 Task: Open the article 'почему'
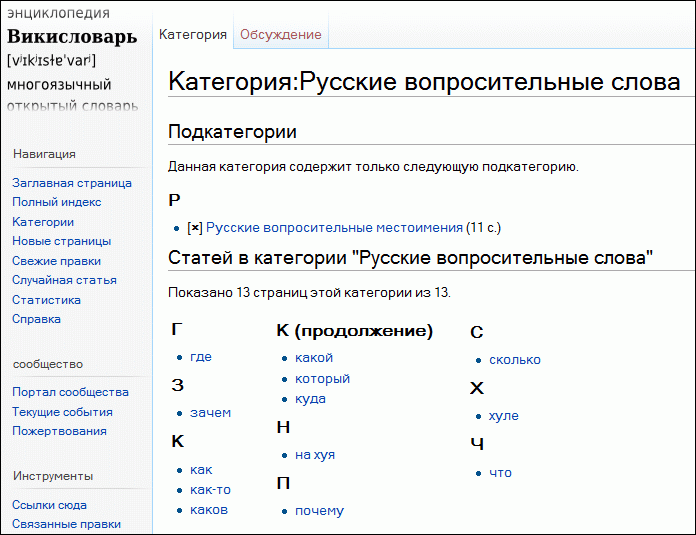click(319, 511)
